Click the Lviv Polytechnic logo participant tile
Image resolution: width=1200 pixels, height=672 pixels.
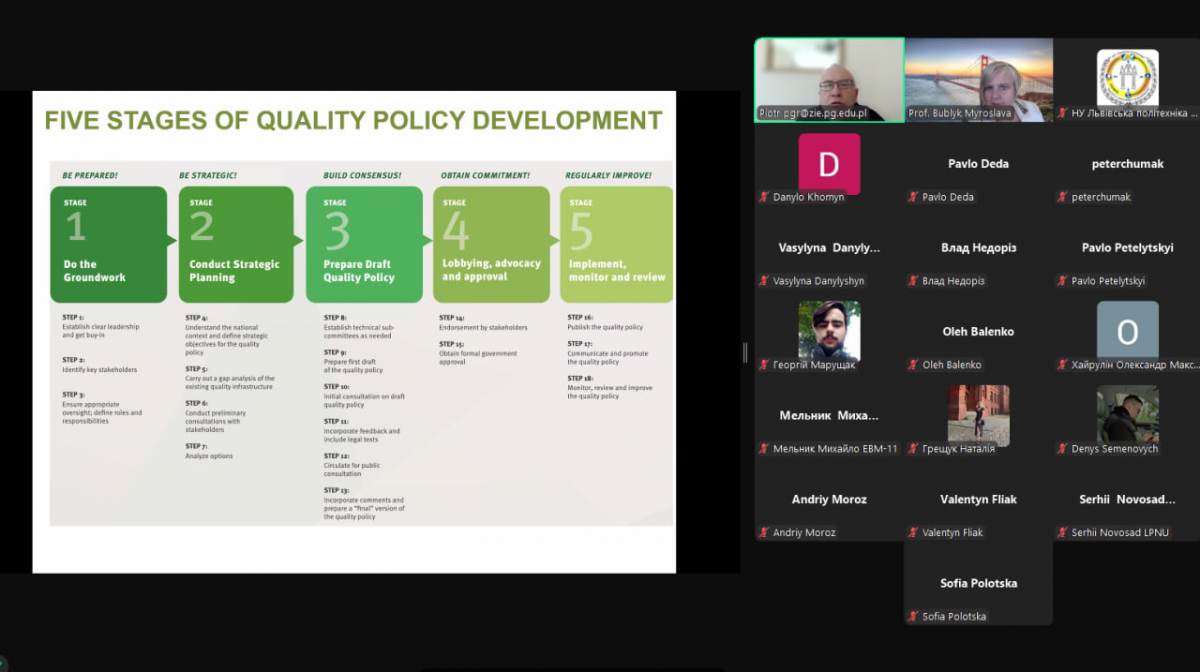[x=1127, y=80]
